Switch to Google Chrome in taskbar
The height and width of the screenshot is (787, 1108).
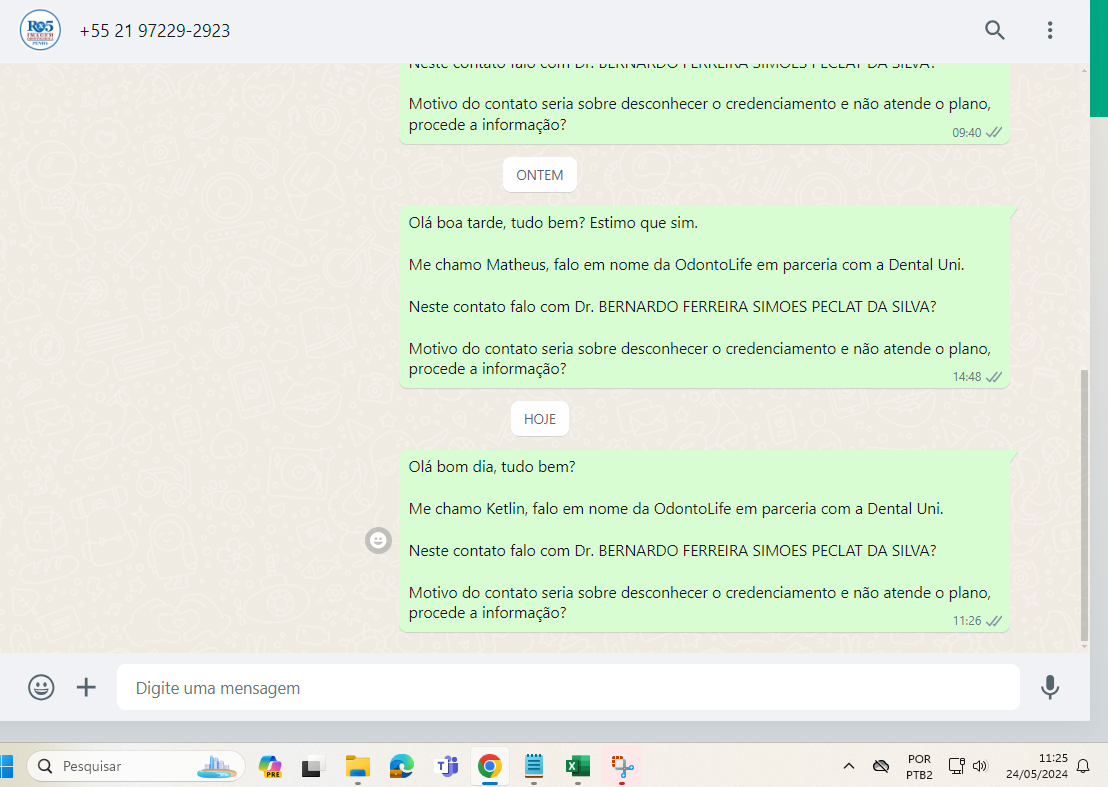point(490,766)
